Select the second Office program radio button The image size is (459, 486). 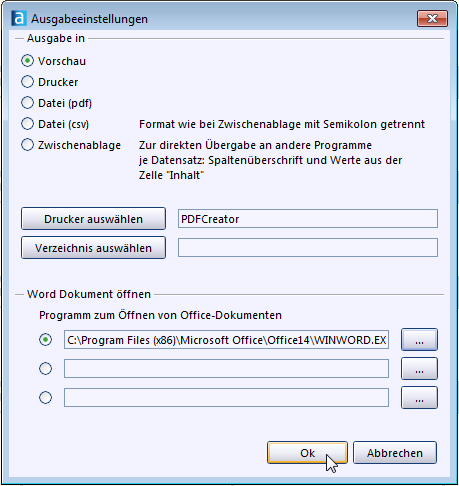click(x=45, y=369)
